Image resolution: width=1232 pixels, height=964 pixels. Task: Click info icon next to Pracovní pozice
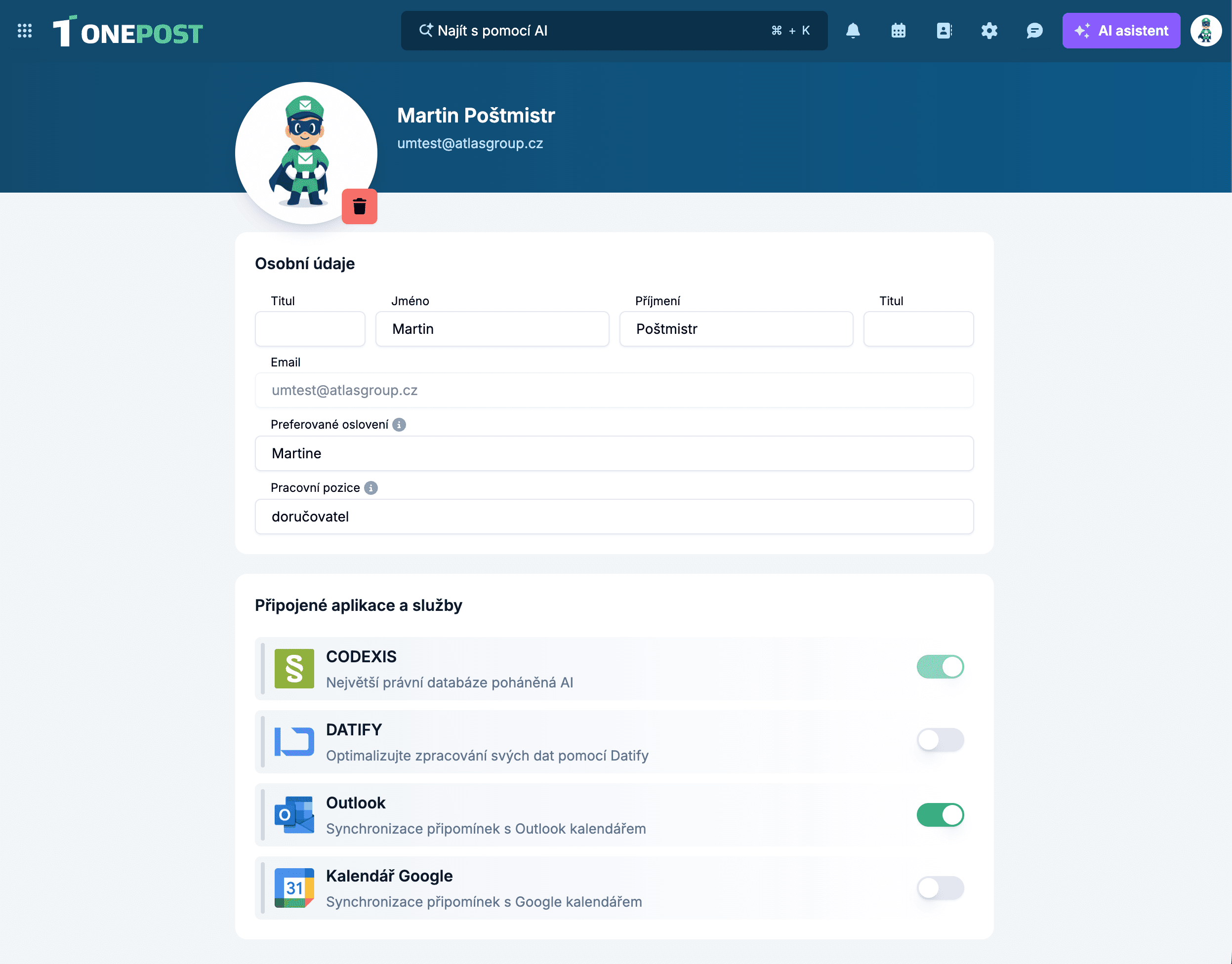pyautogui.click(x=371, y=487)
